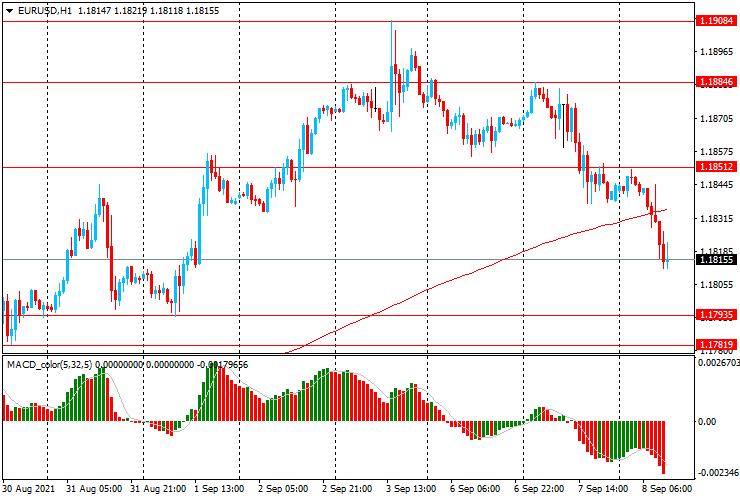740x500 pixels.
Task: Click the 1.18055 price axis value
Action: [x=714, y=285]
